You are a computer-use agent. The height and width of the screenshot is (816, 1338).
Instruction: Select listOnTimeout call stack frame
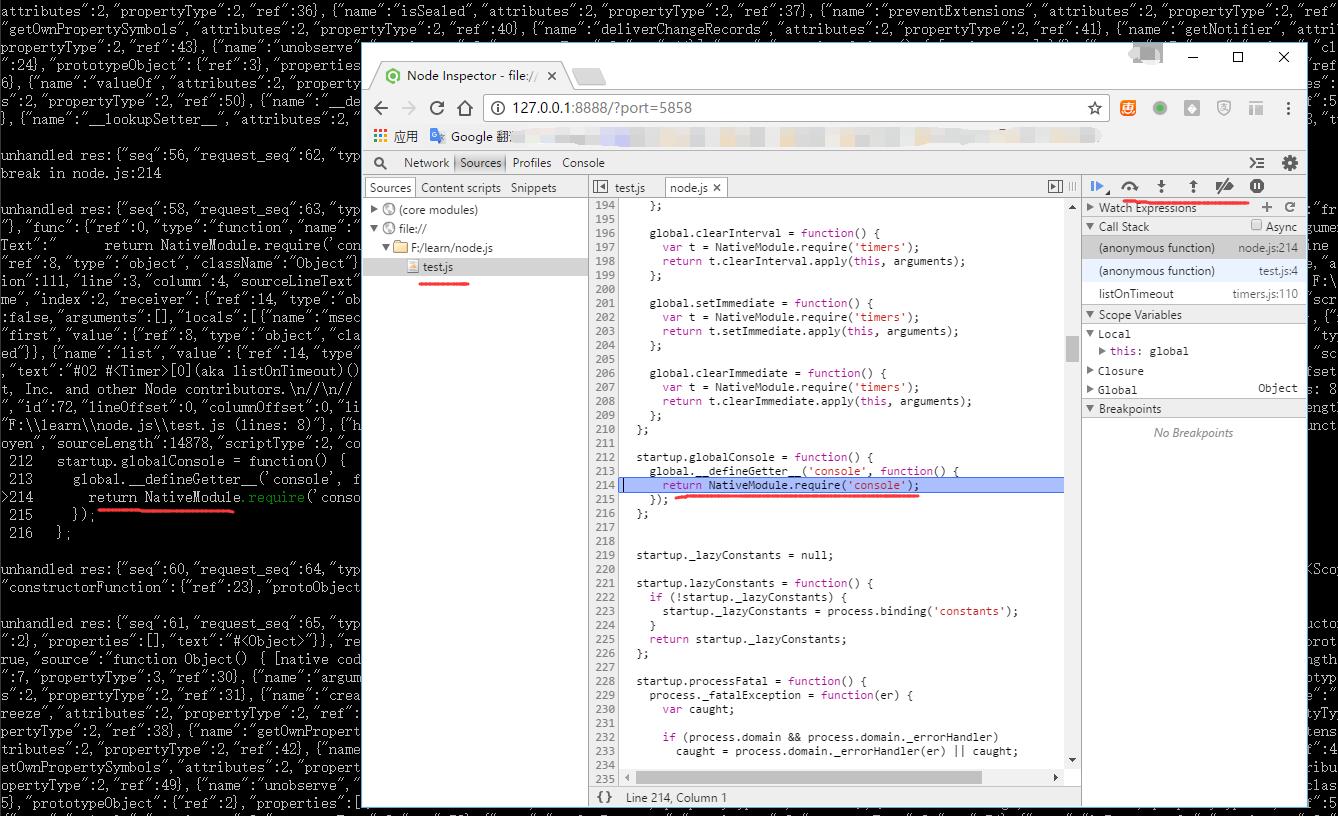coord(1194,294)
